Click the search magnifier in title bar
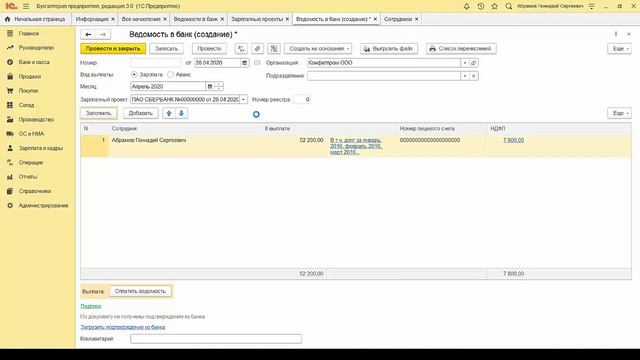Image resolution: width=640 pixels, height=360 pixels. [x=509, y=6]
